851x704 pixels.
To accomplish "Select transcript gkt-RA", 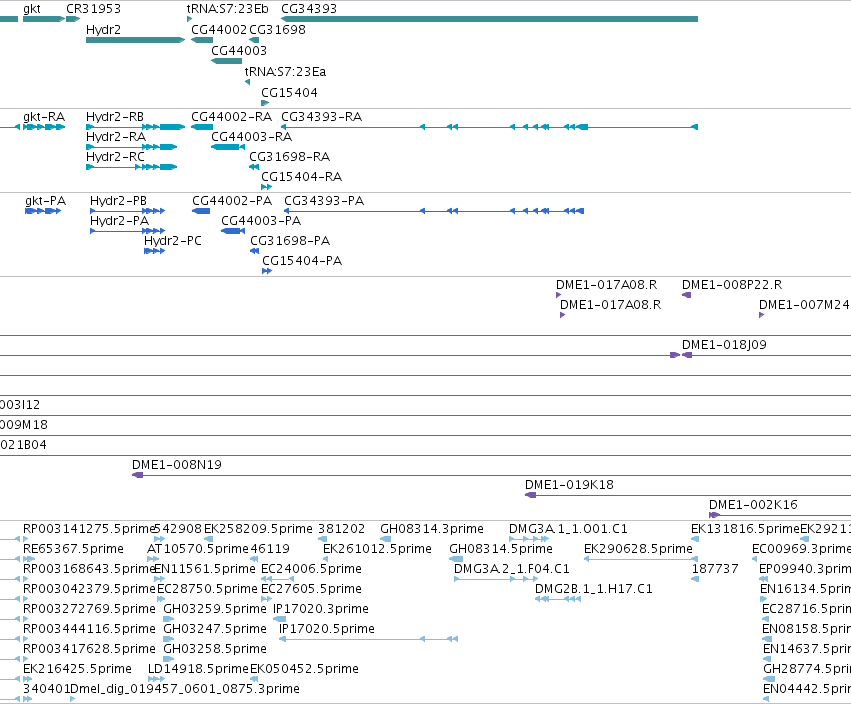I will (44, 127).
